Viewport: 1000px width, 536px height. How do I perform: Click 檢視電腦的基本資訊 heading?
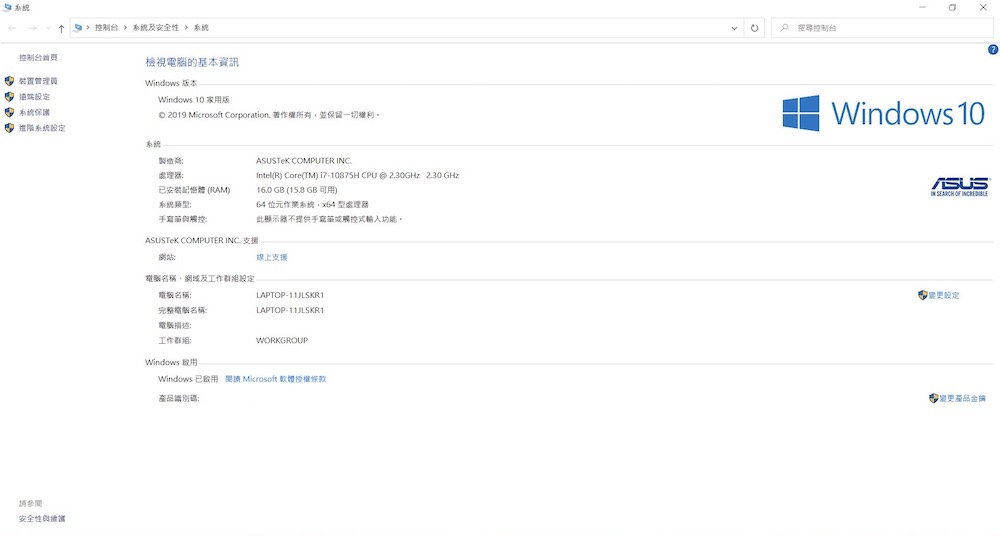pos(192,62)
